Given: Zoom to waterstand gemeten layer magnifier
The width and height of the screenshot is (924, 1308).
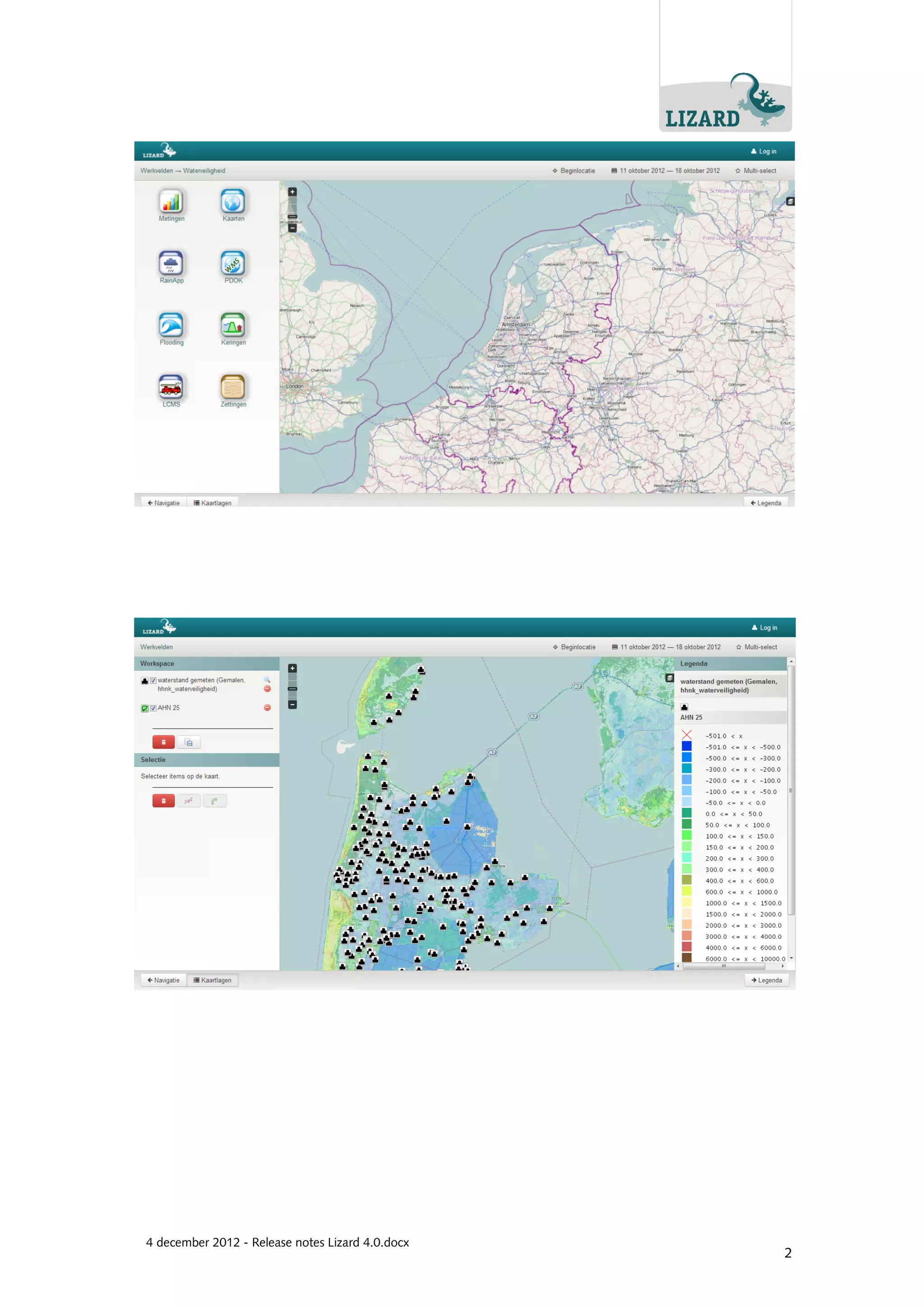Looking at the screenshot, I should click(267, 680).
